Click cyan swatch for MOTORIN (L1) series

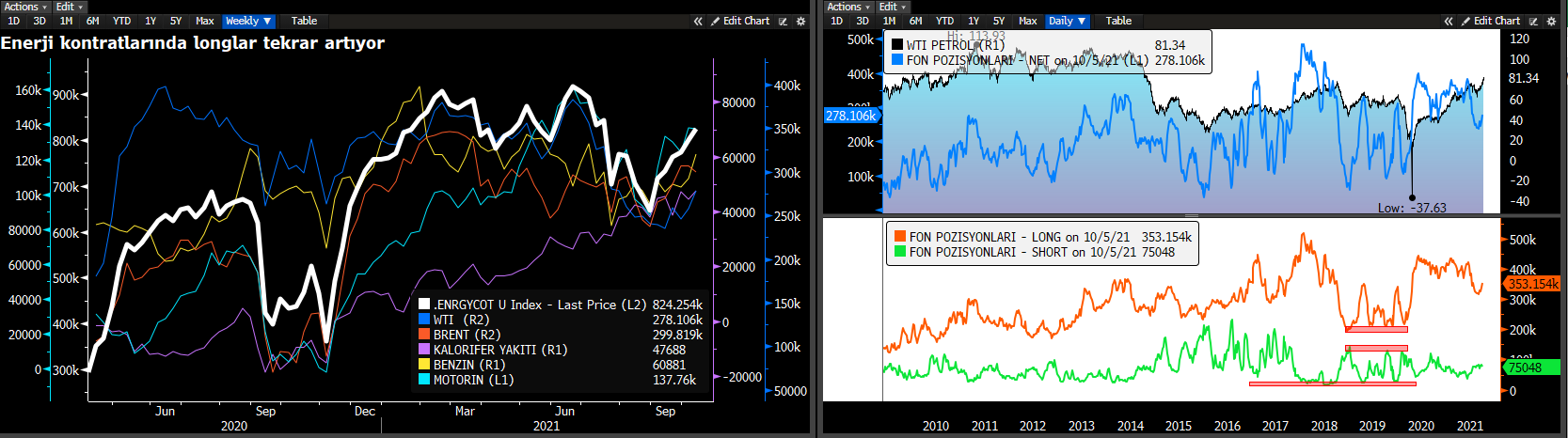coord(424,380)
